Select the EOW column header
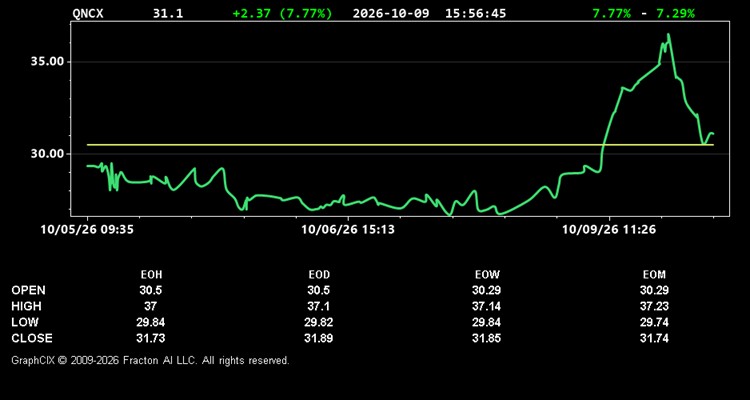This screenshot has height=400, width=750. coord(486,275)
